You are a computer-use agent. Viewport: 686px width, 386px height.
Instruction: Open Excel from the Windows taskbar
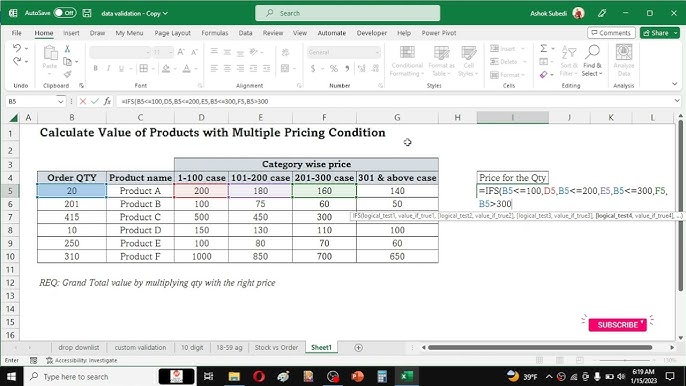click(407, 376)
